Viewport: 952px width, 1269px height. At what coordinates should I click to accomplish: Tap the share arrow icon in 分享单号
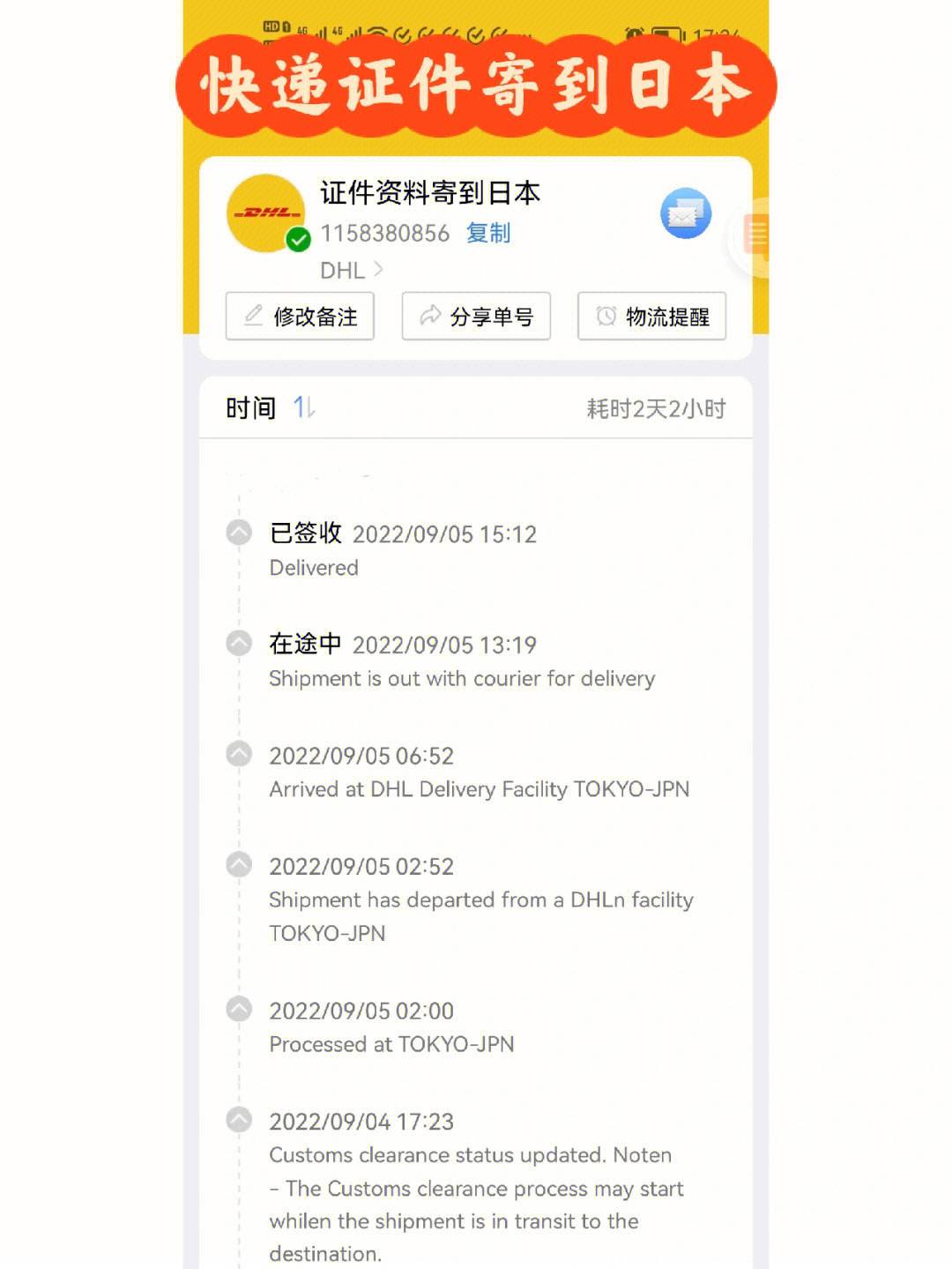429,316
